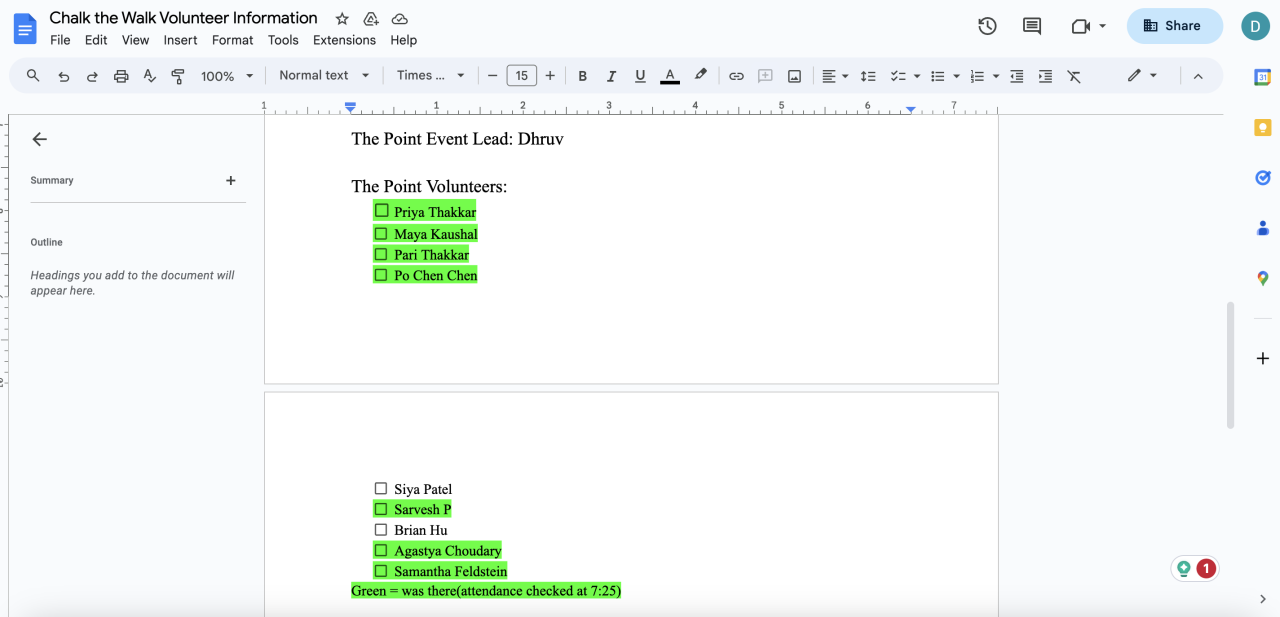
Task: Undo the last action
Action: pyautogui.click(x=63, y=76)
